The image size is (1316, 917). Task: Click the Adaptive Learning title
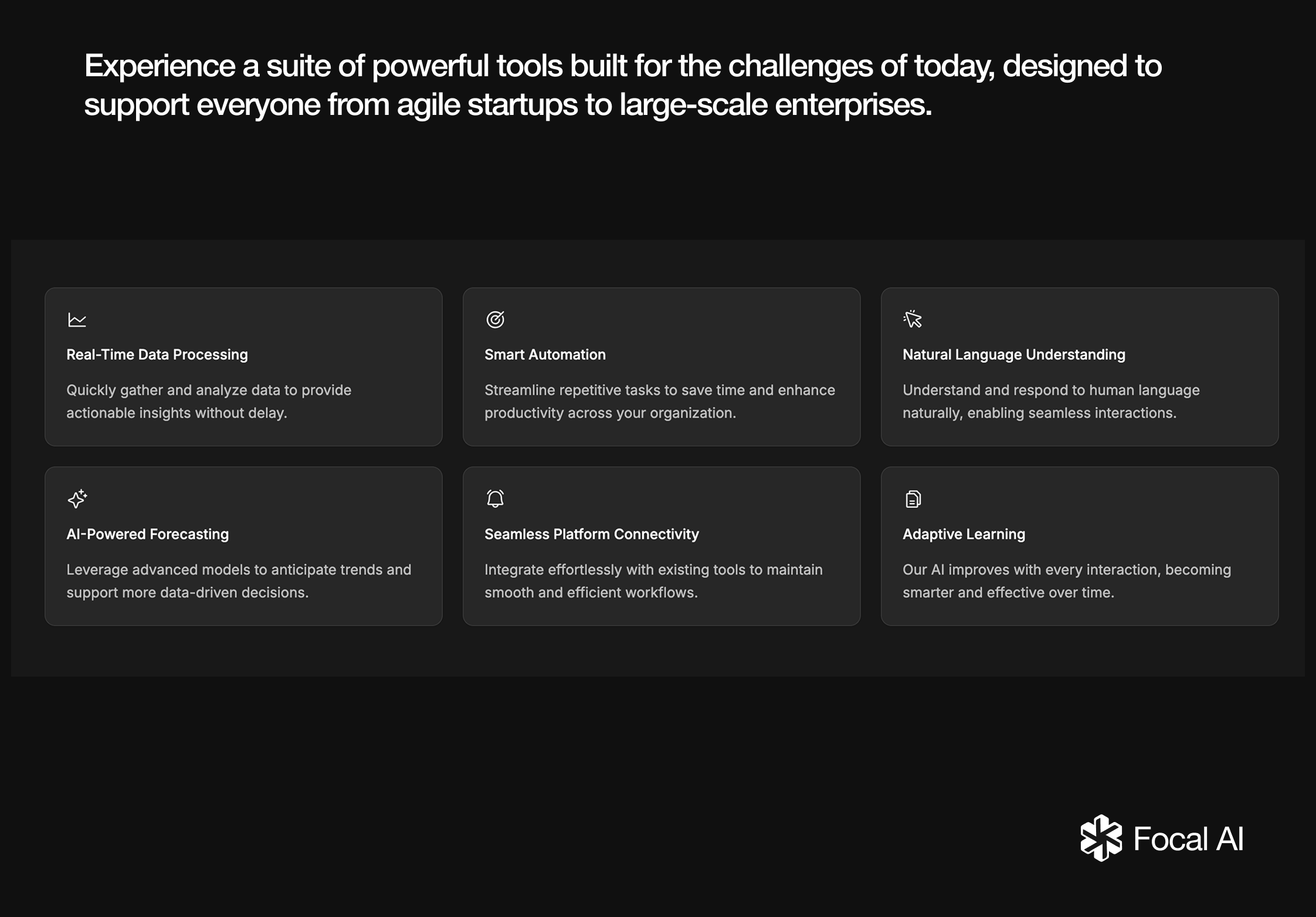coord(964,534)
